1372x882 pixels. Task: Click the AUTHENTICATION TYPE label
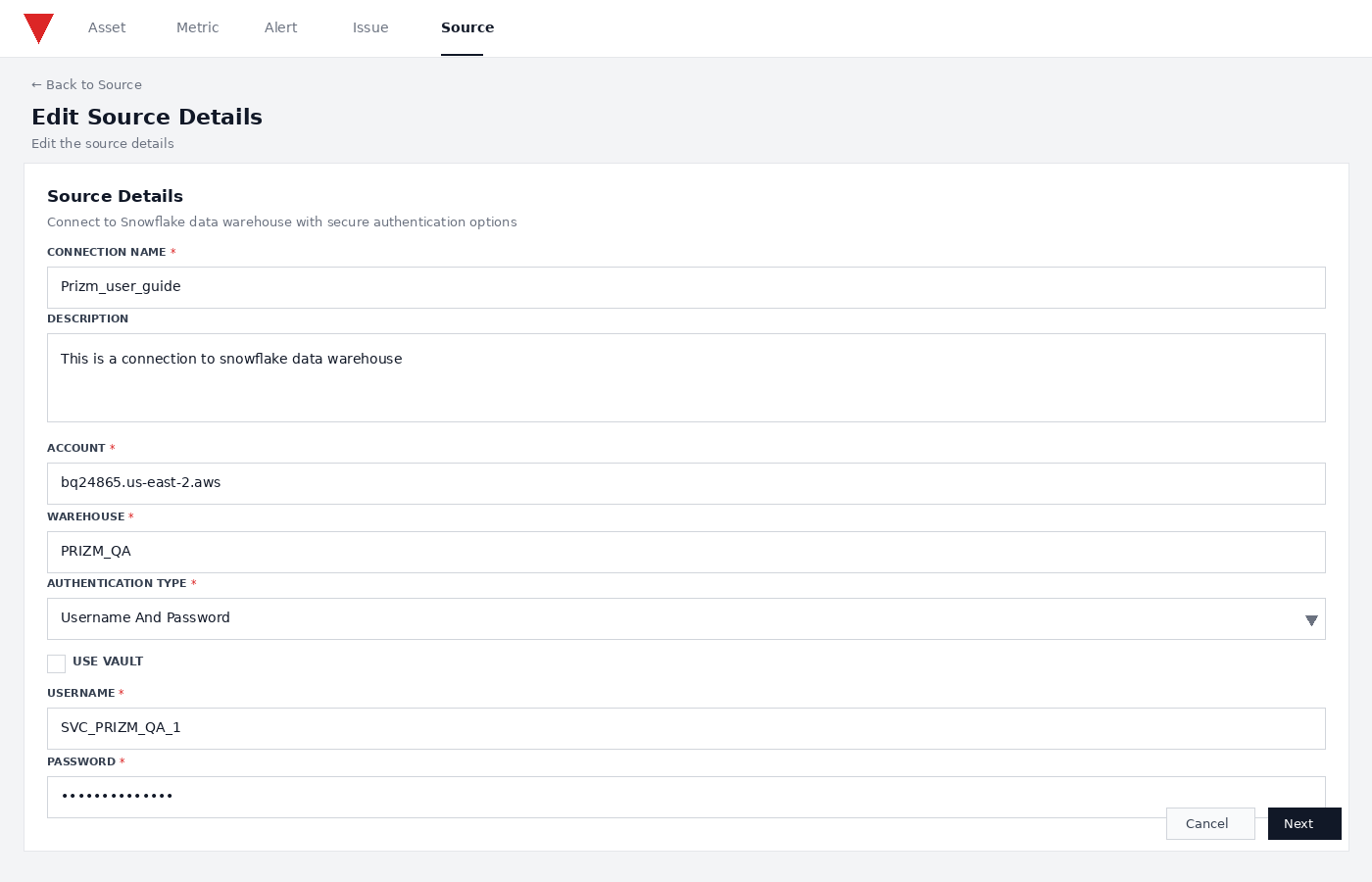click(117, 583)
